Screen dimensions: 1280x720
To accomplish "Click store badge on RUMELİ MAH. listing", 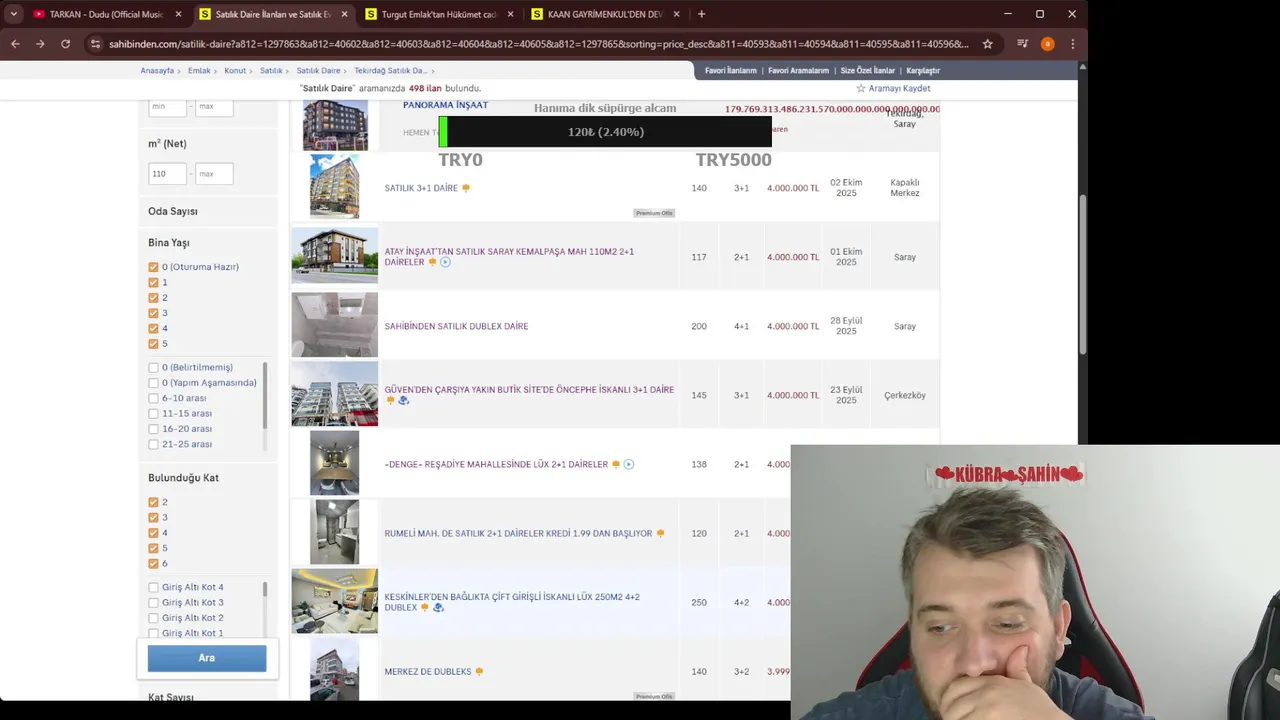I will click(660, 533).
